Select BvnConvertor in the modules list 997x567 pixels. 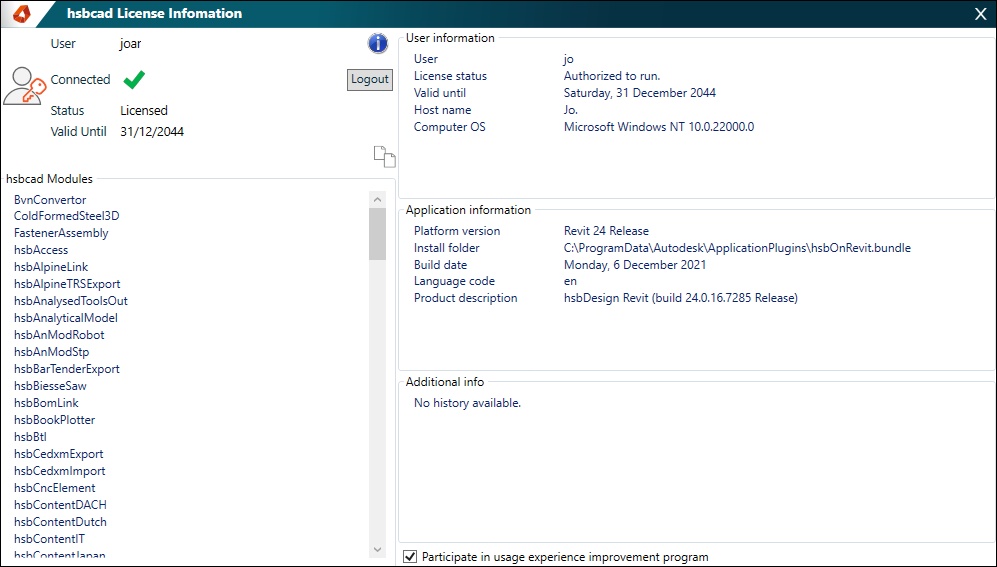click(x=50, y=200)
